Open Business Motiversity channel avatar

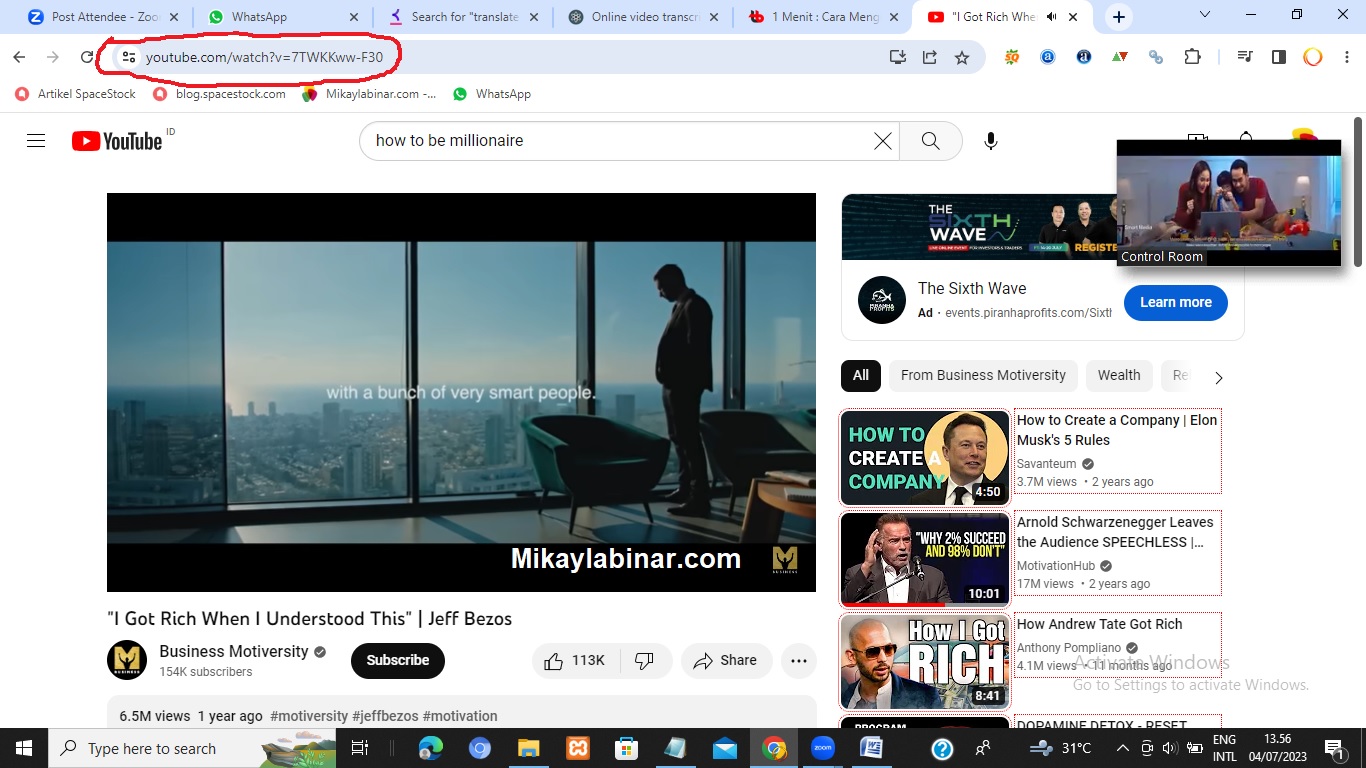coord(127,660)
